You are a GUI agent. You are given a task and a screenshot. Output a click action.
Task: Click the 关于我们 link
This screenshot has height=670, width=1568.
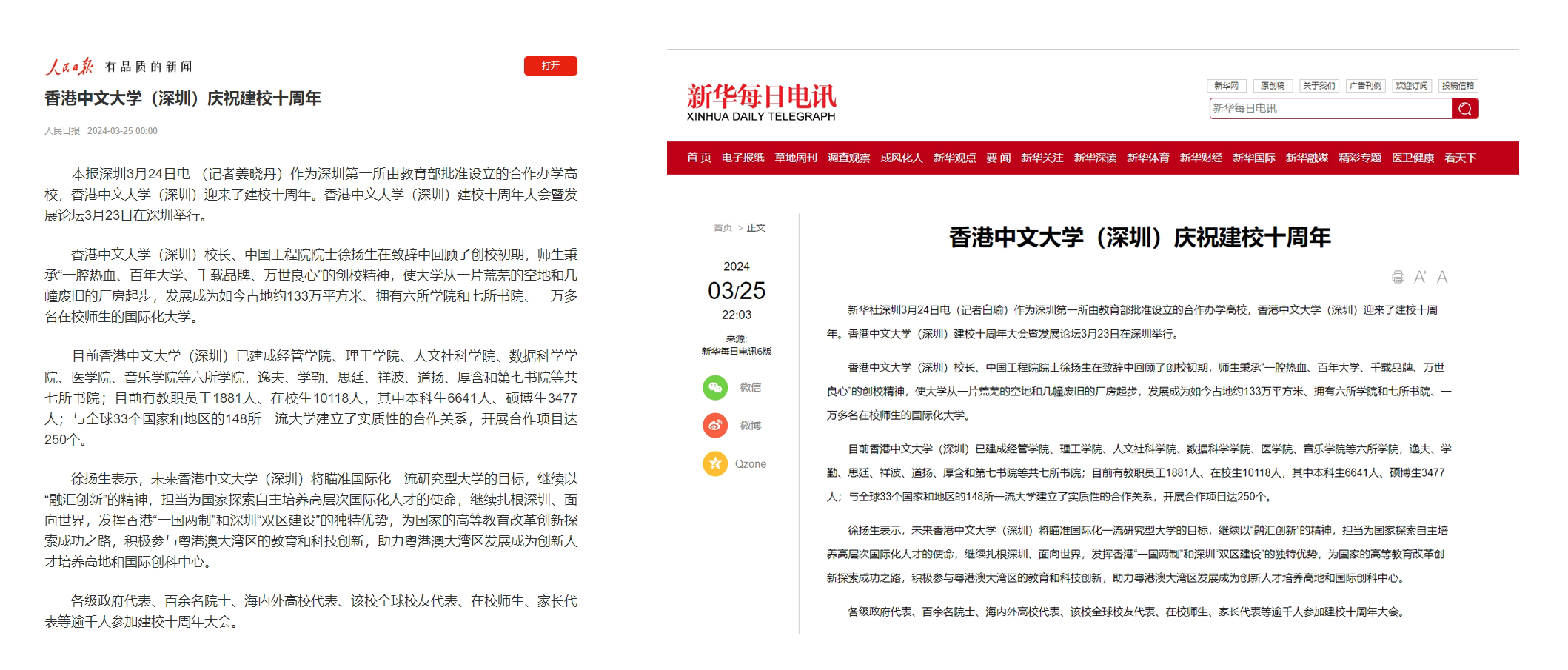click(x=1319, y=86)
